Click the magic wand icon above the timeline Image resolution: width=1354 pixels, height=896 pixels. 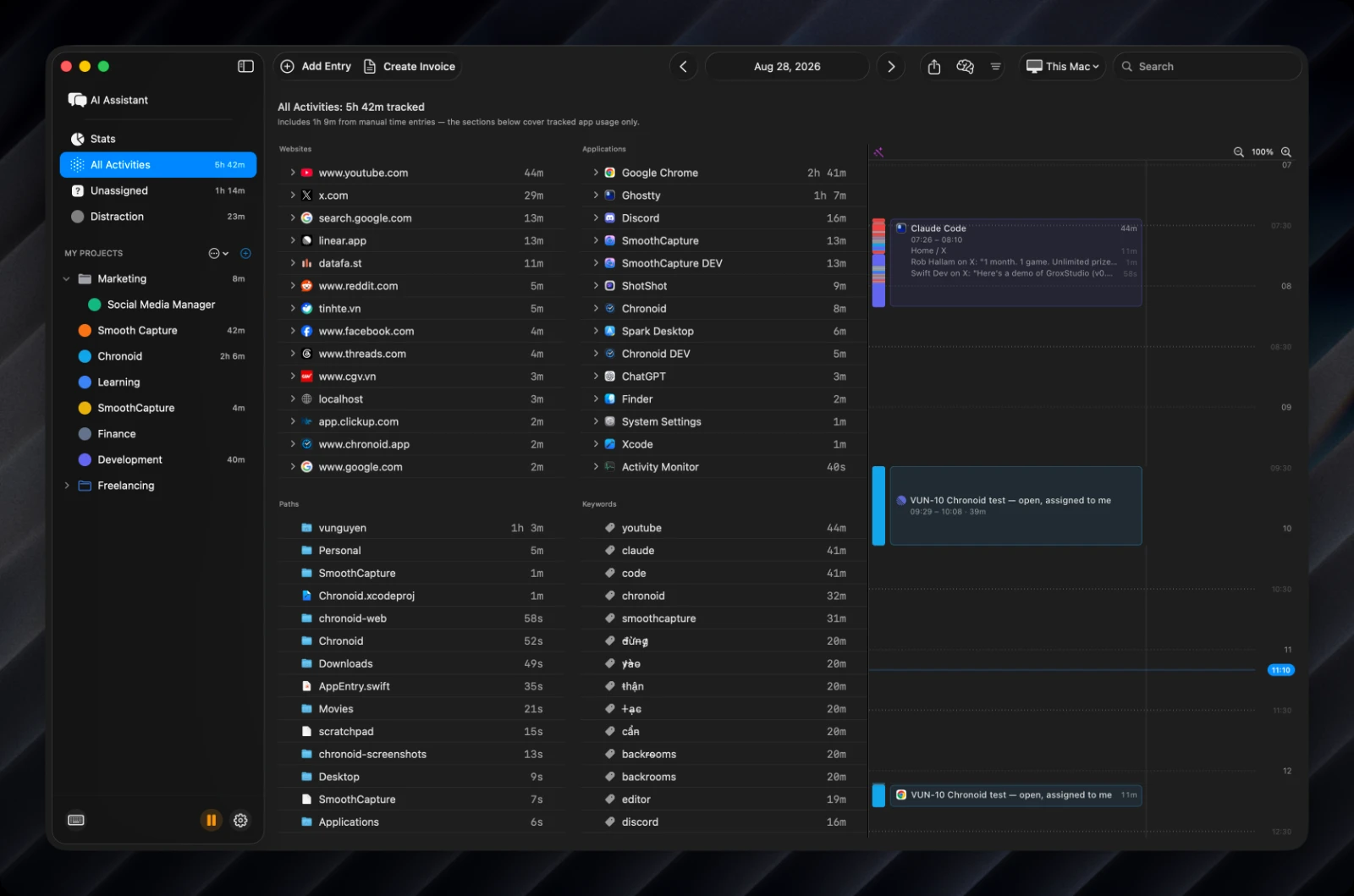coord(878,152)
